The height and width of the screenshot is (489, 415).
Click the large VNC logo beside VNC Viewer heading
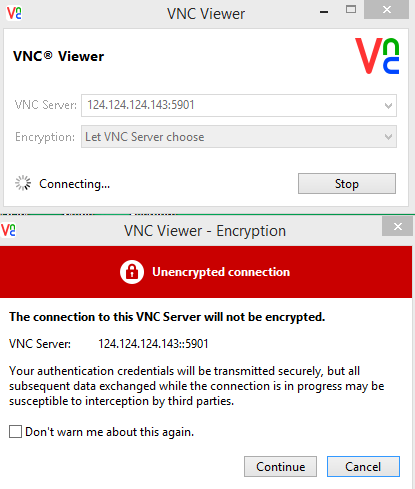point(377,56)
